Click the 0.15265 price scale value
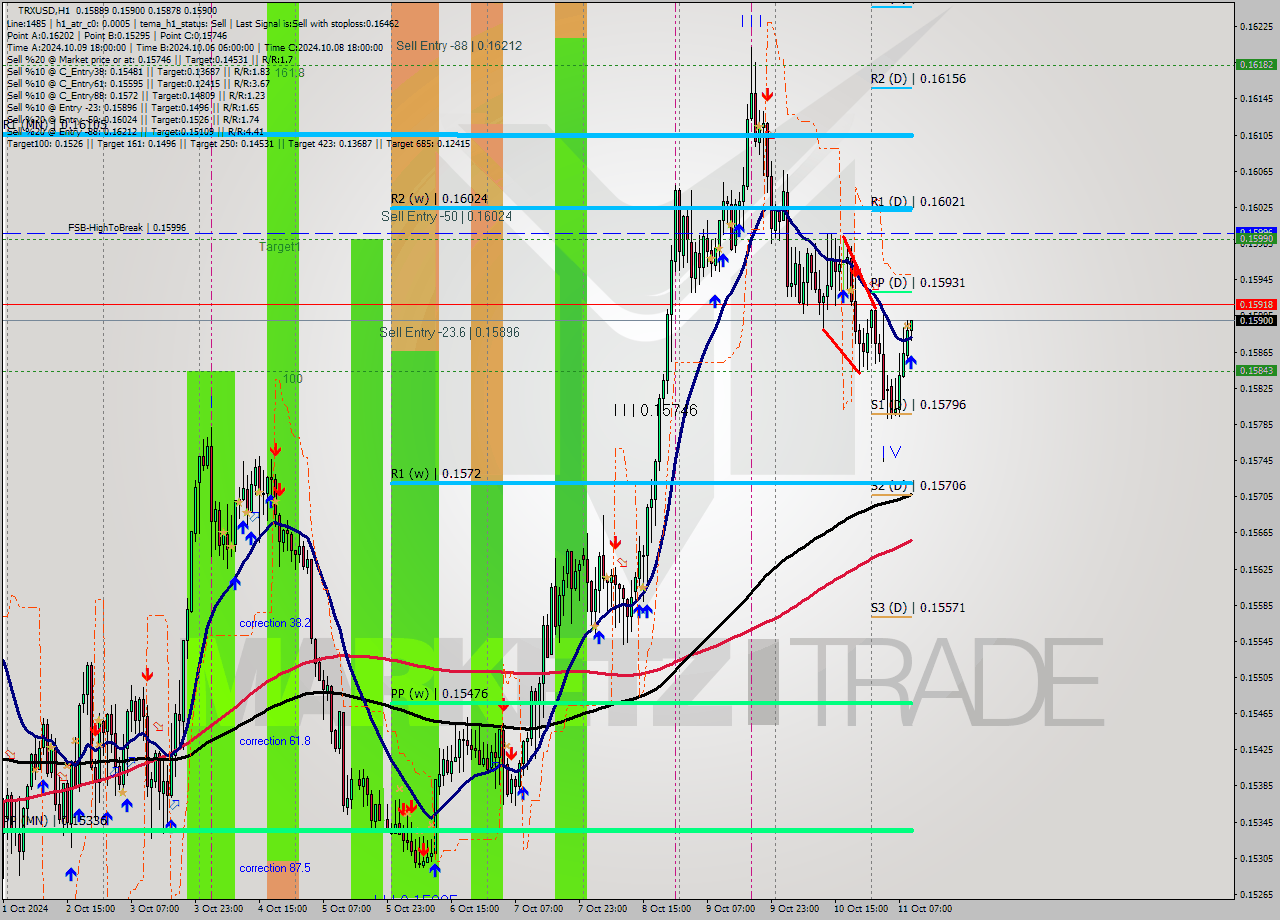 click(x=1257, y=894)
